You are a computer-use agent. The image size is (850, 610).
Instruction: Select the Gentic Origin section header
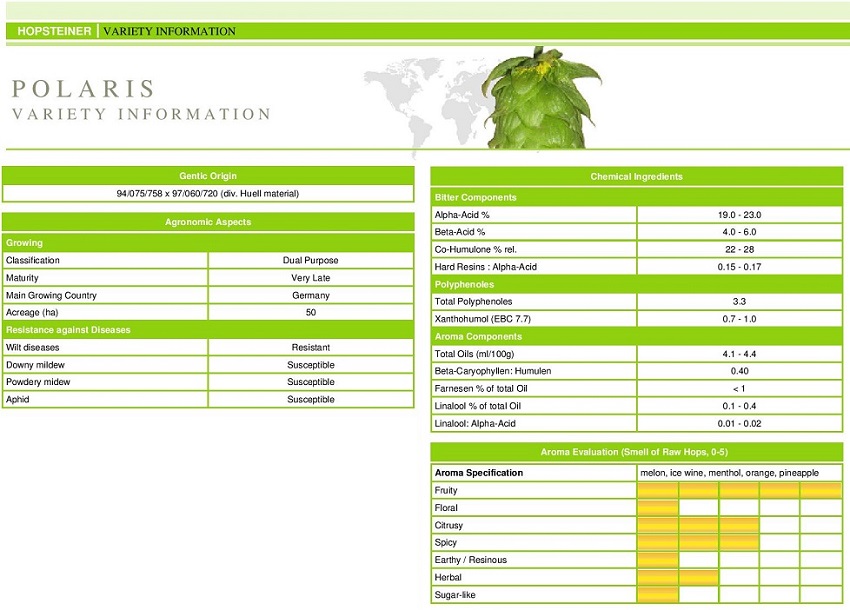pyautogui.click(x=208, y=176)
